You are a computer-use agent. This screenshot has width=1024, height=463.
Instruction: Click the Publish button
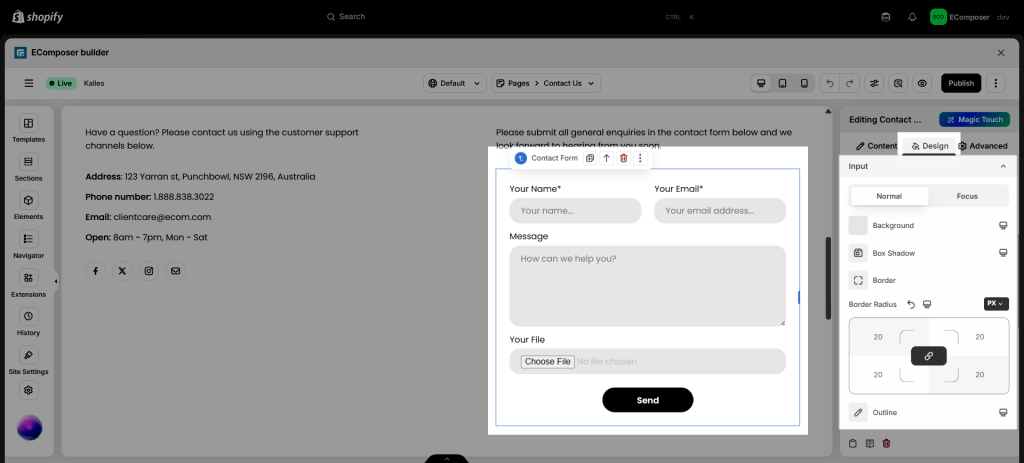960,83
